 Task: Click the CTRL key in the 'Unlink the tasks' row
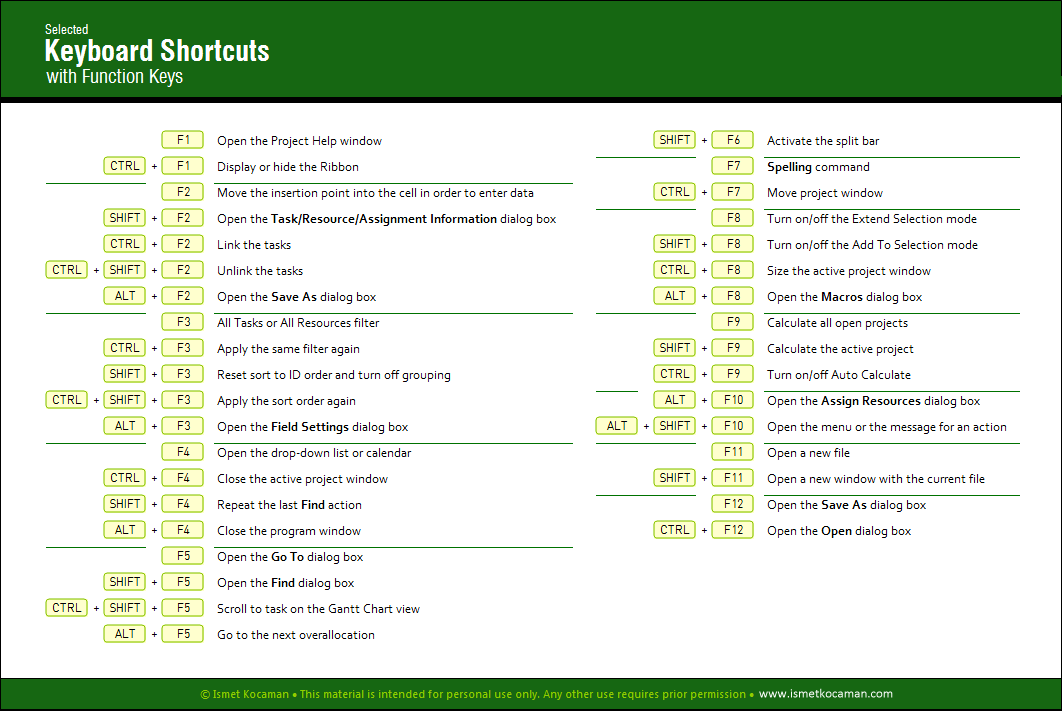[x=67, y=270]
